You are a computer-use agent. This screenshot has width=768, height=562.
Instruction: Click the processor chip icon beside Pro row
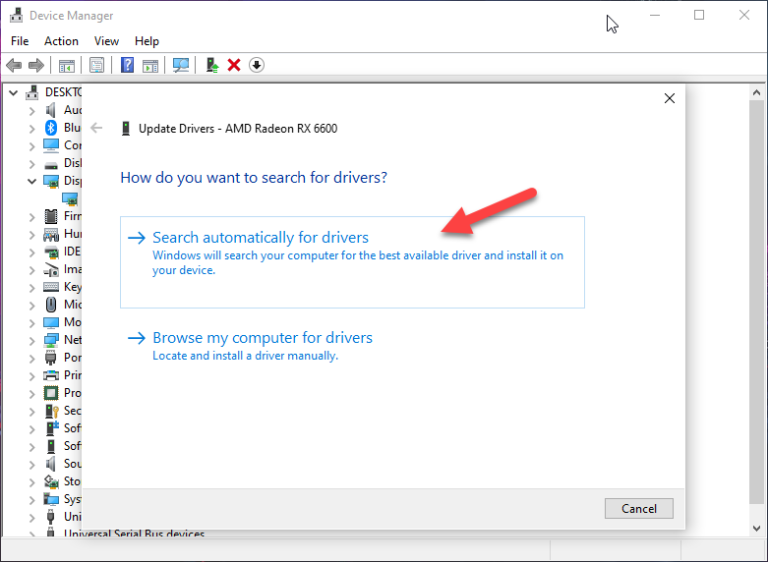(51, 393)
